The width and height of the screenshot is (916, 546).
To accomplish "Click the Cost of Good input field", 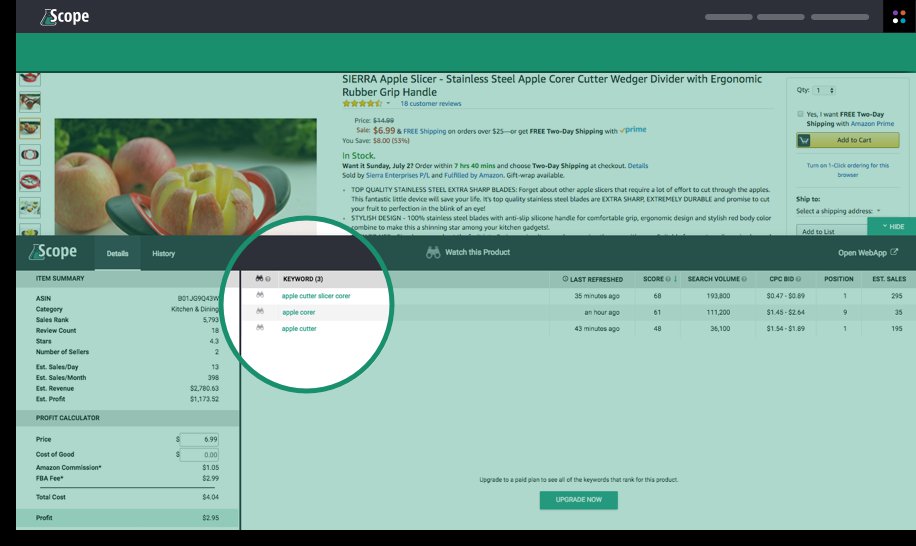I will [199, 454].
